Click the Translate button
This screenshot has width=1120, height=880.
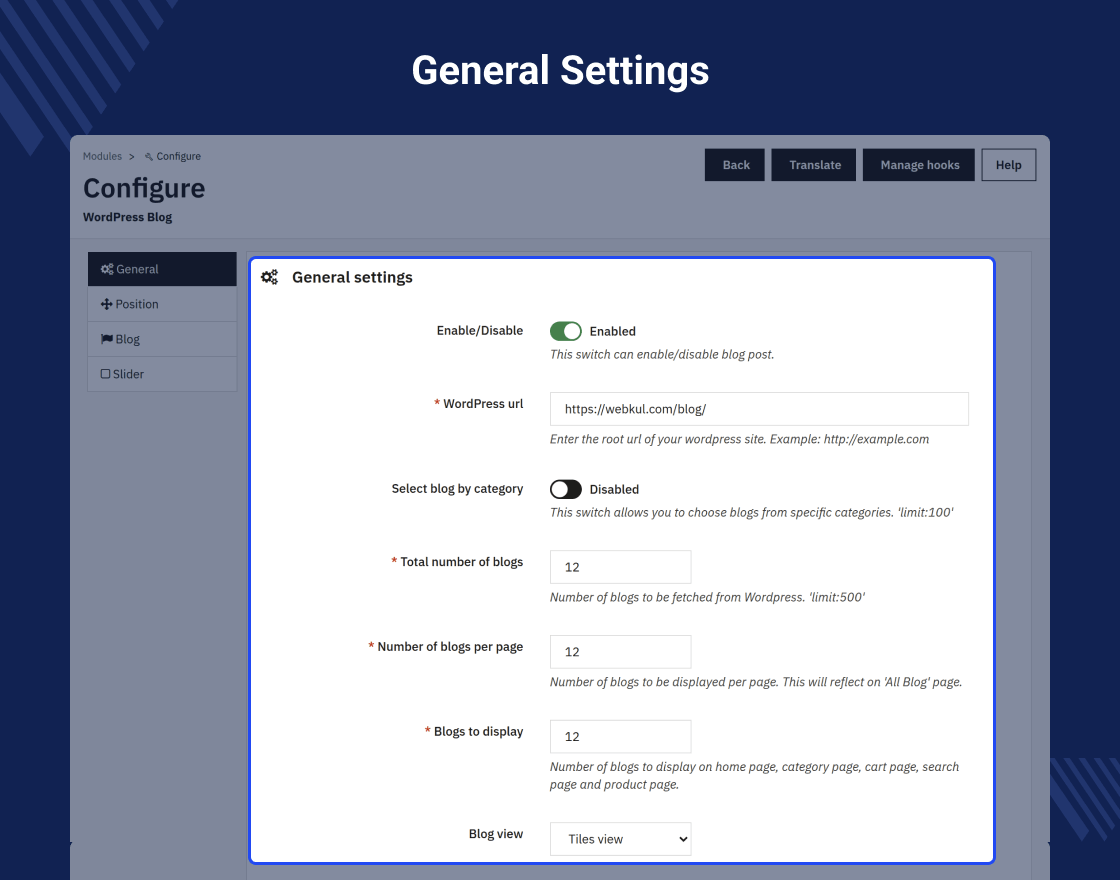[814, 165]
